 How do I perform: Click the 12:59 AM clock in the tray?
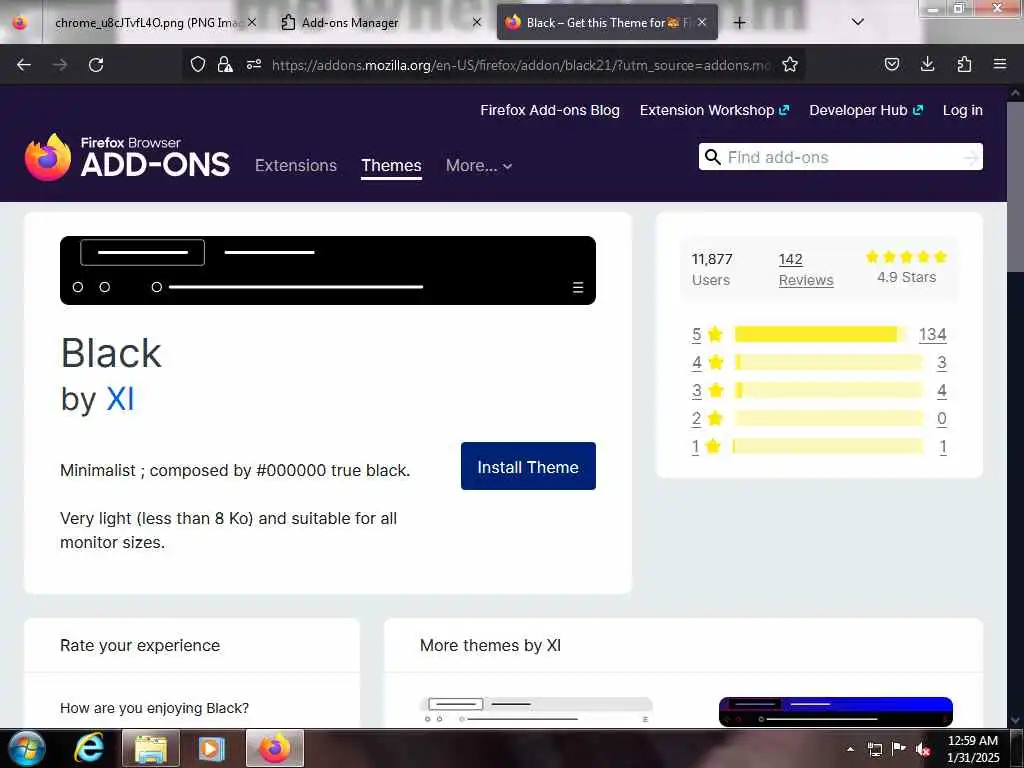pos(972,741)
